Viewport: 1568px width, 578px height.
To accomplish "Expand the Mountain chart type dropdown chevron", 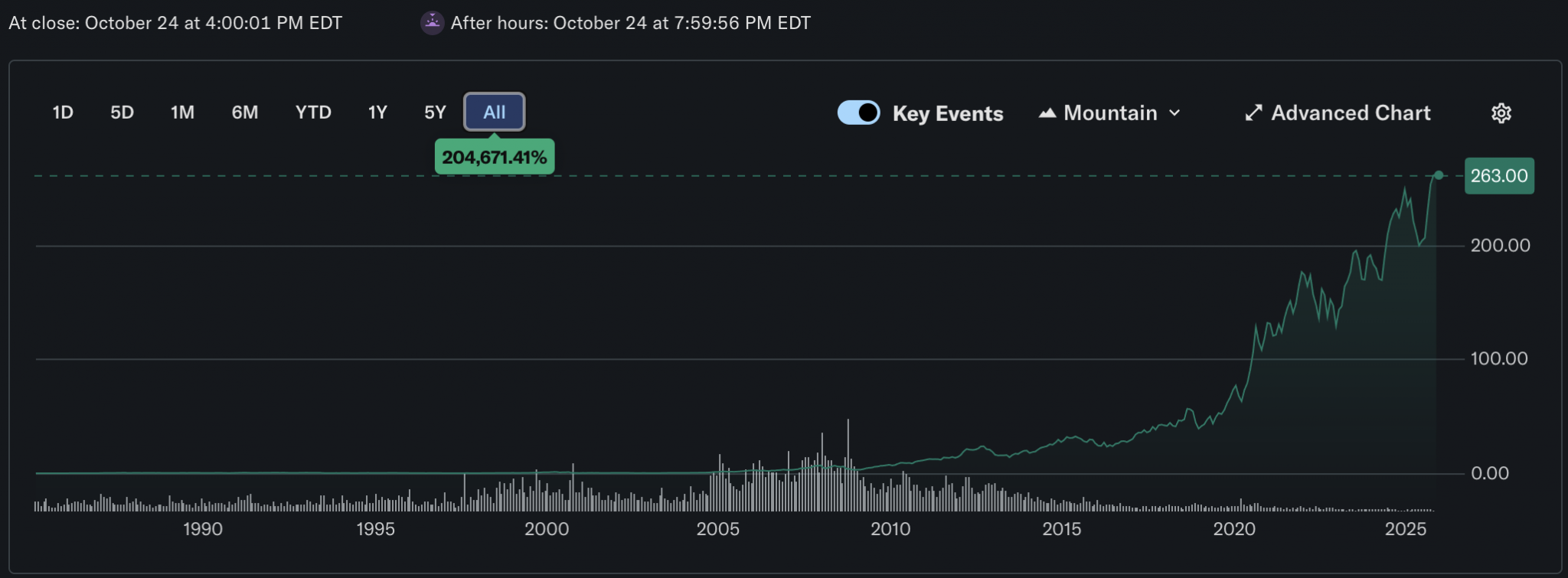I will (1174, 113).
